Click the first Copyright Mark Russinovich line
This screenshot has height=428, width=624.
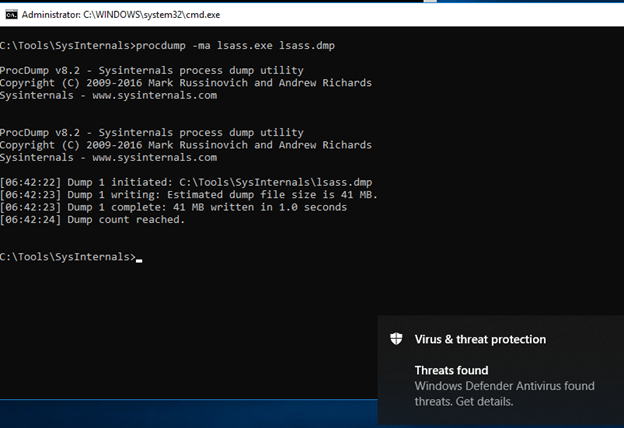(x=186, y=83)
